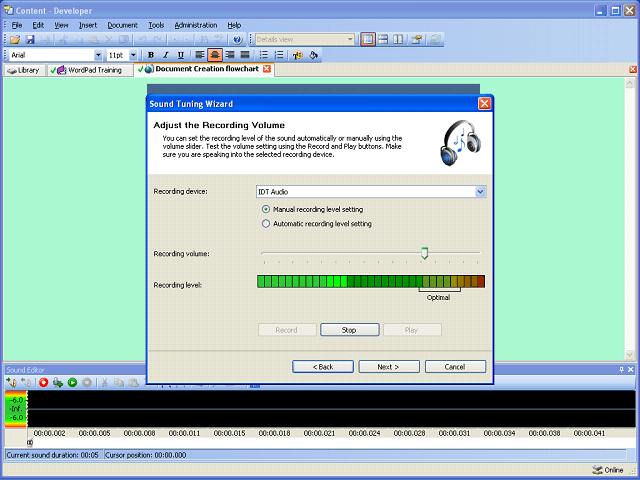The width and height of the screenshot is (640, 480).
Task: Align text right in formatting toolbar
Action: coord(230,55)
